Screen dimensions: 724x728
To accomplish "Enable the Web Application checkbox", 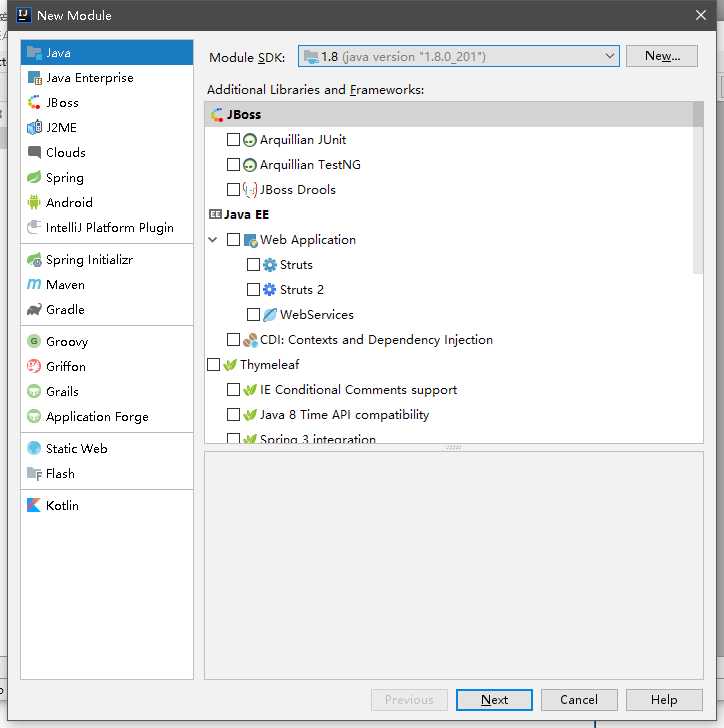I will tap(233, 240).
